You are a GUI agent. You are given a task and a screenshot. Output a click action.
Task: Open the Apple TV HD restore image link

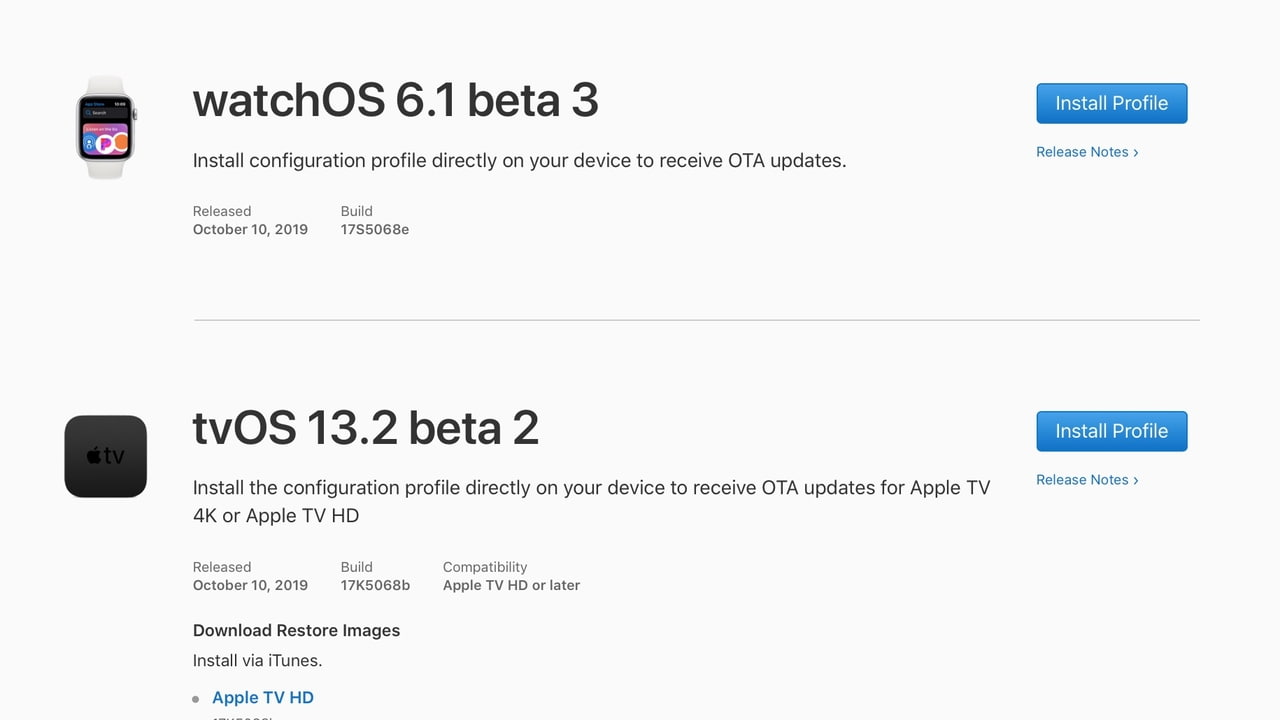(x=263, y=698)
